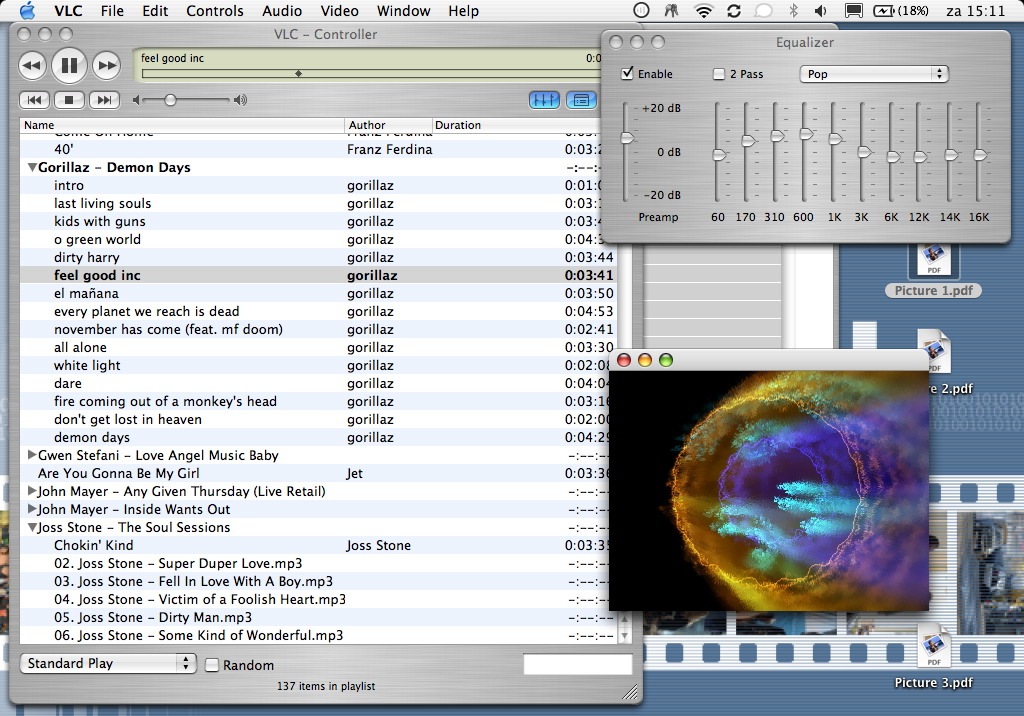Open the Controls menu
1024x716 pixels.
click(215, 10)
